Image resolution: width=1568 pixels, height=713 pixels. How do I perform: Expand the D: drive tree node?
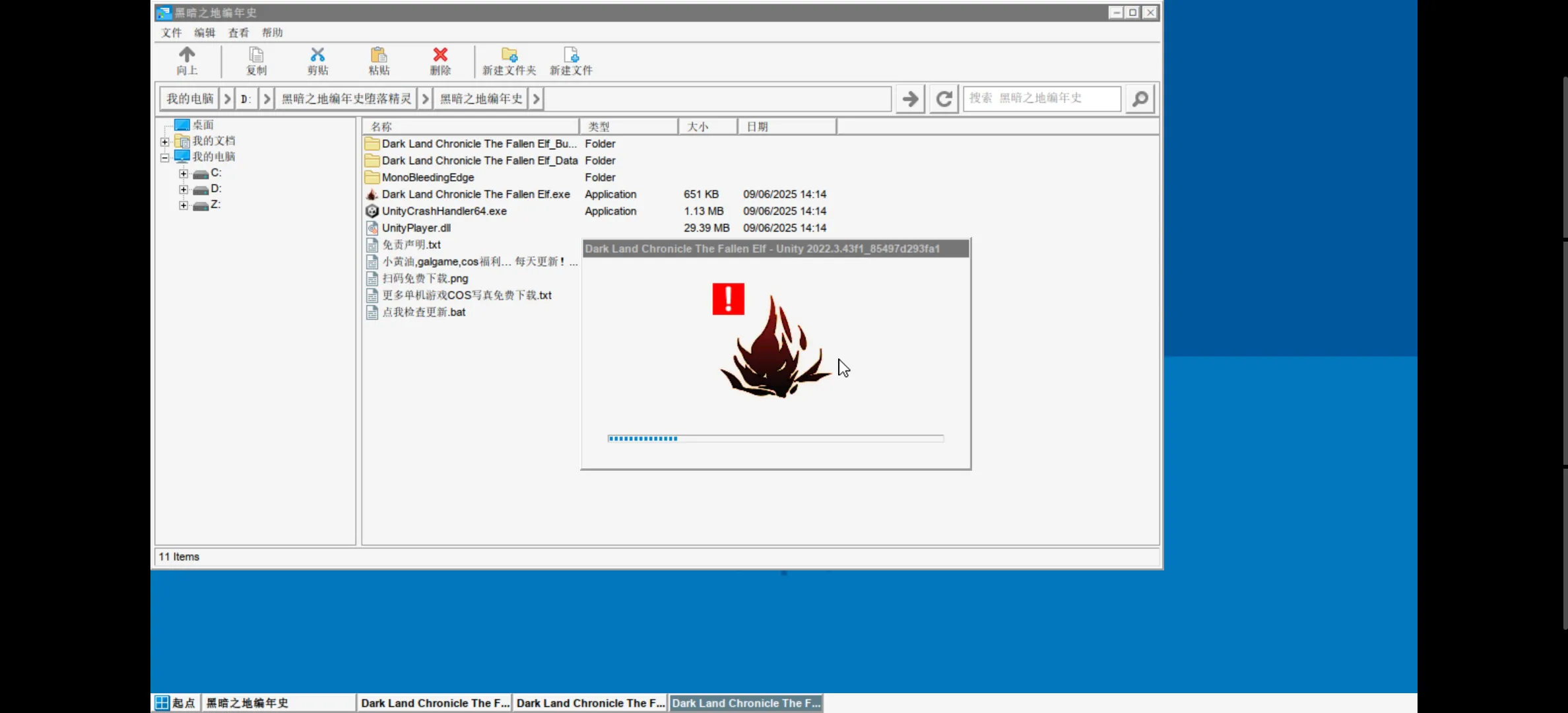(183, 189)
